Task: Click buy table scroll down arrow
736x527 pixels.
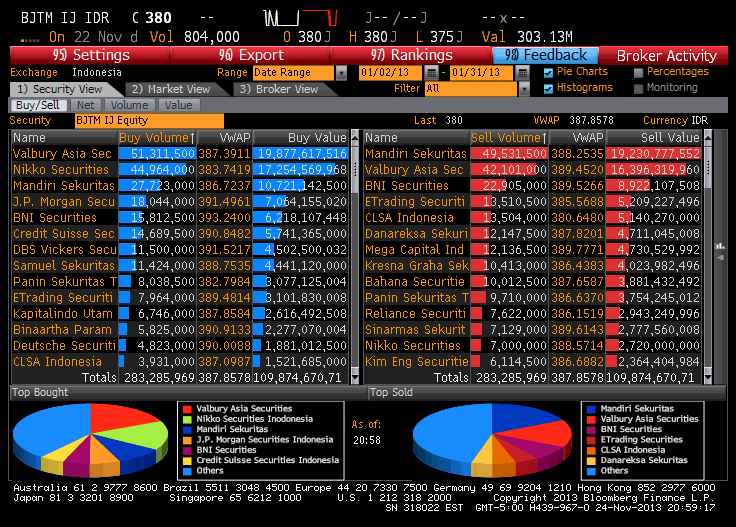Action: tap(355, 377)
